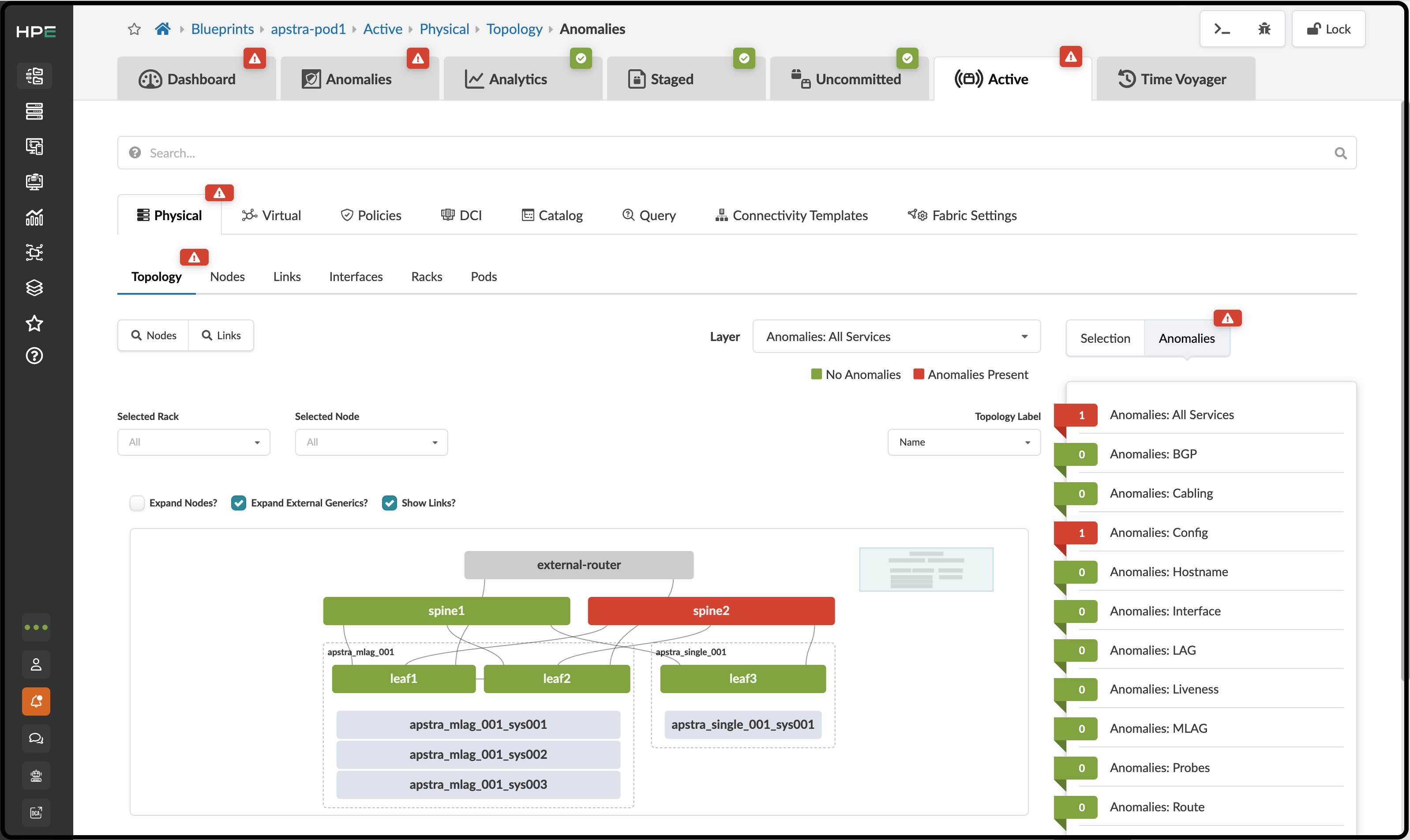Click the red spine2 node
The height and width of the screenshot is (840, 1410).
pos(711,611)
